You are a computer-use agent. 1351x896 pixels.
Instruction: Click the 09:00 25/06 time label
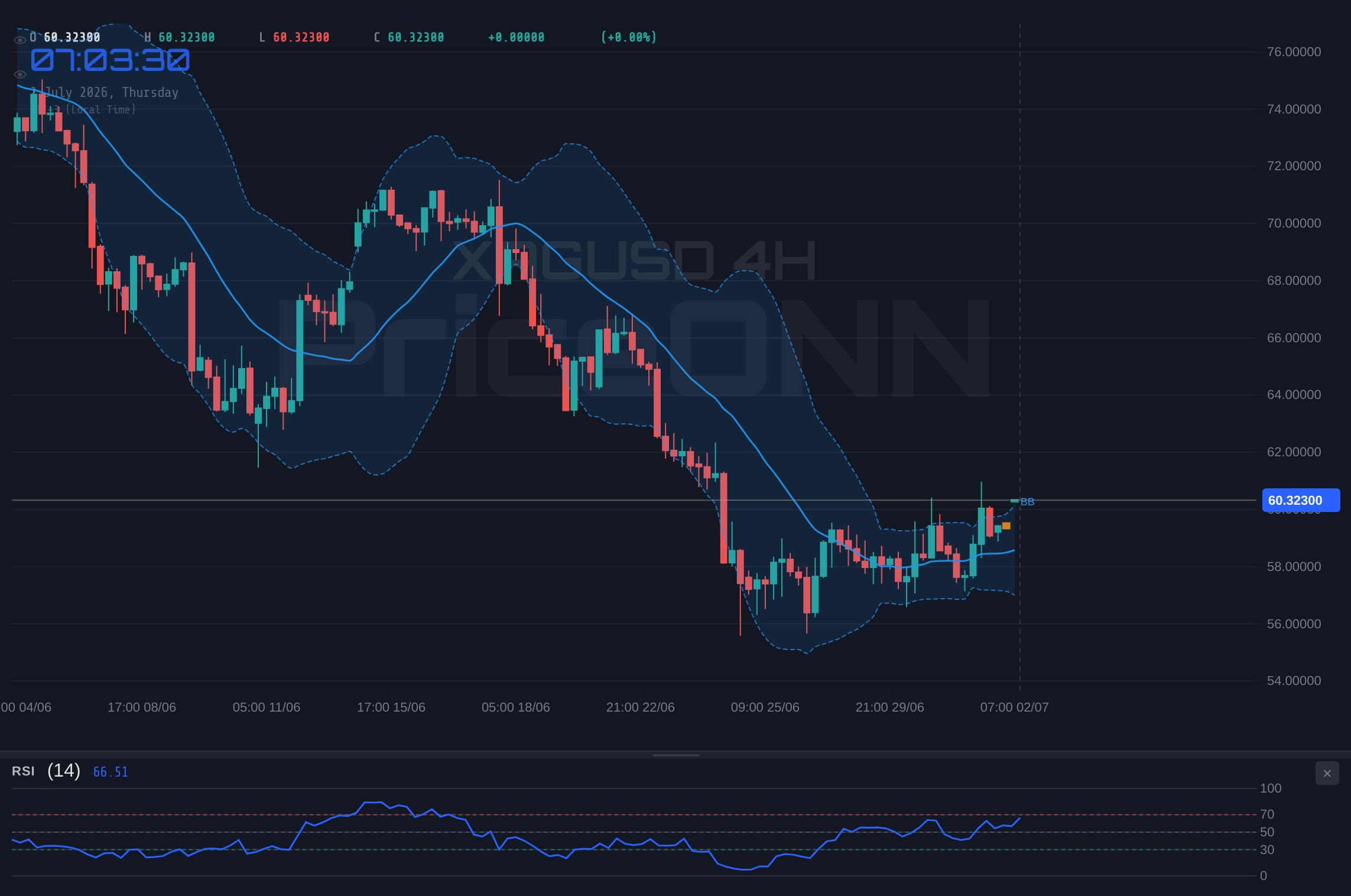tap(765, 707)
